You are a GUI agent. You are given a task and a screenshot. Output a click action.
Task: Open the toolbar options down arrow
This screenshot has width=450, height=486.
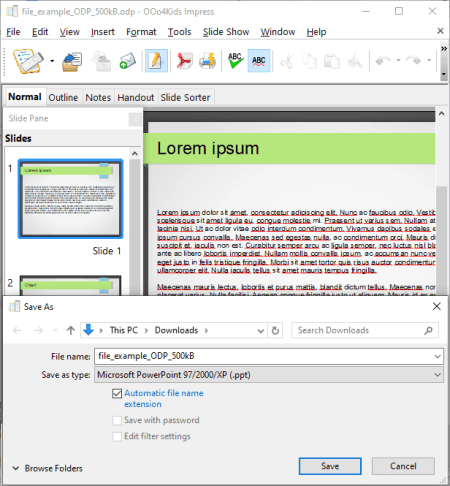(x=444, y=74)
